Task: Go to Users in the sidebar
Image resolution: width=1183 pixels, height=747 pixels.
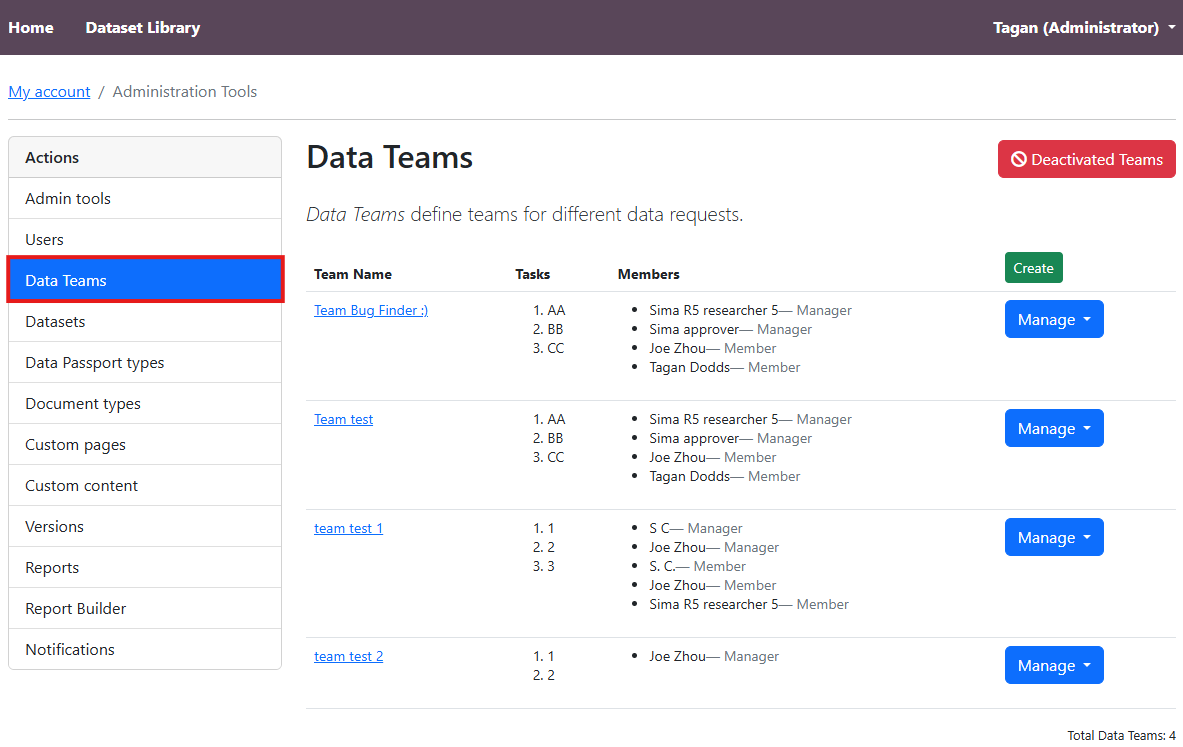Action: click(44, 240)
